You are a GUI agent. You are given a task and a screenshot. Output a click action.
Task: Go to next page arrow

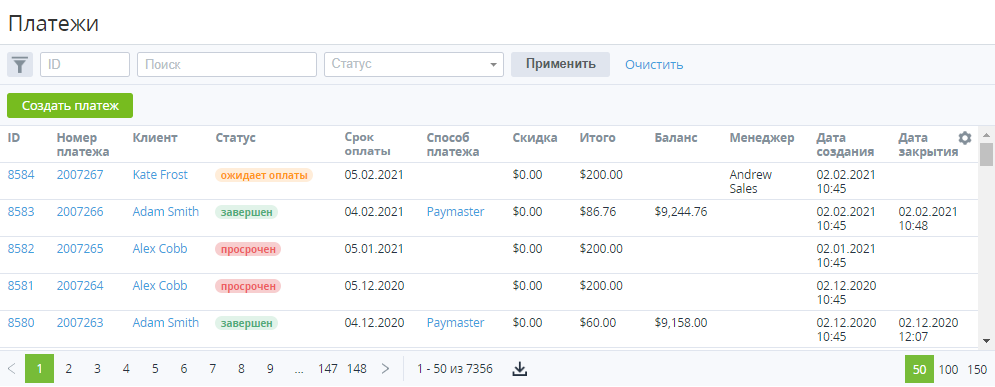(385, 369)
